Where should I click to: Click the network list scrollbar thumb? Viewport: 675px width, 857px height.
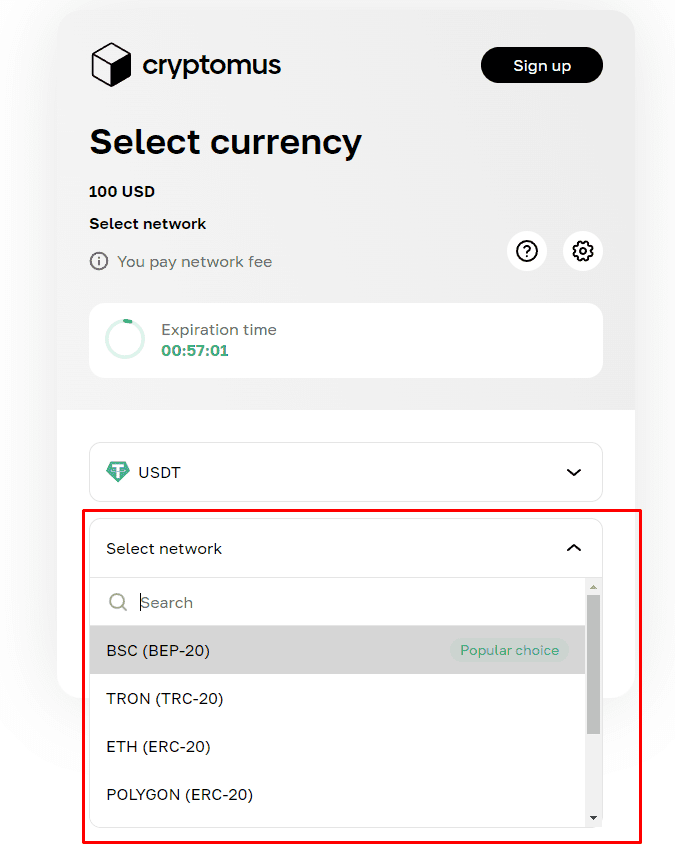click(593, 665)
